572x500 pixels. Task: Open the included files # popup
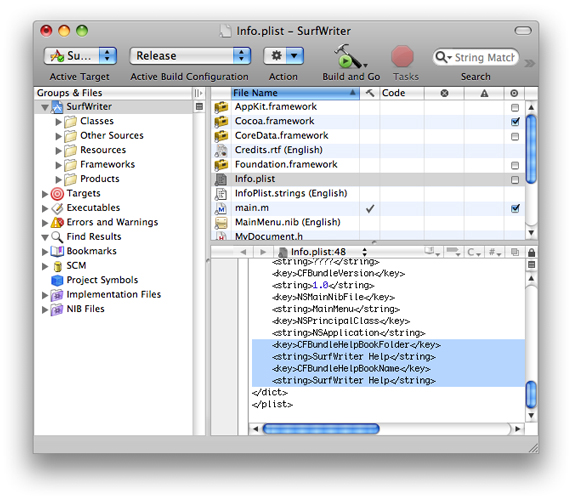point(495,252)
